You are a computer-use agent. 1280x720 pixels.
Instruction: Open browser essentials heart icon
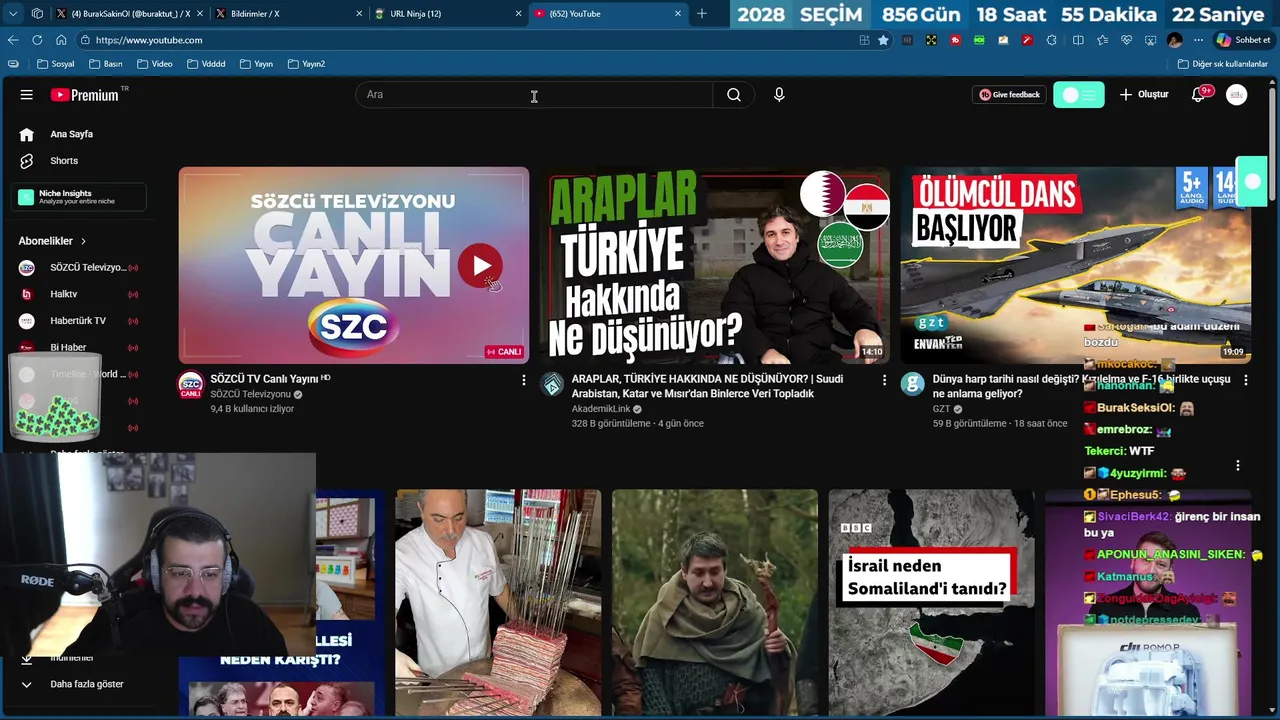pos(1126,40)
